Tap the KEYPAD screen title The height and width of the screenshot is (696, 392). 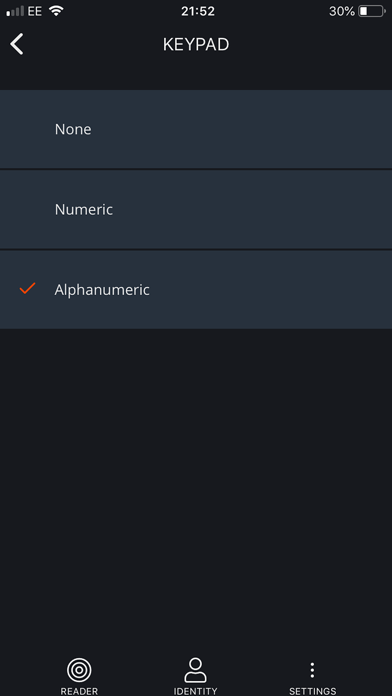coord(196,45)
